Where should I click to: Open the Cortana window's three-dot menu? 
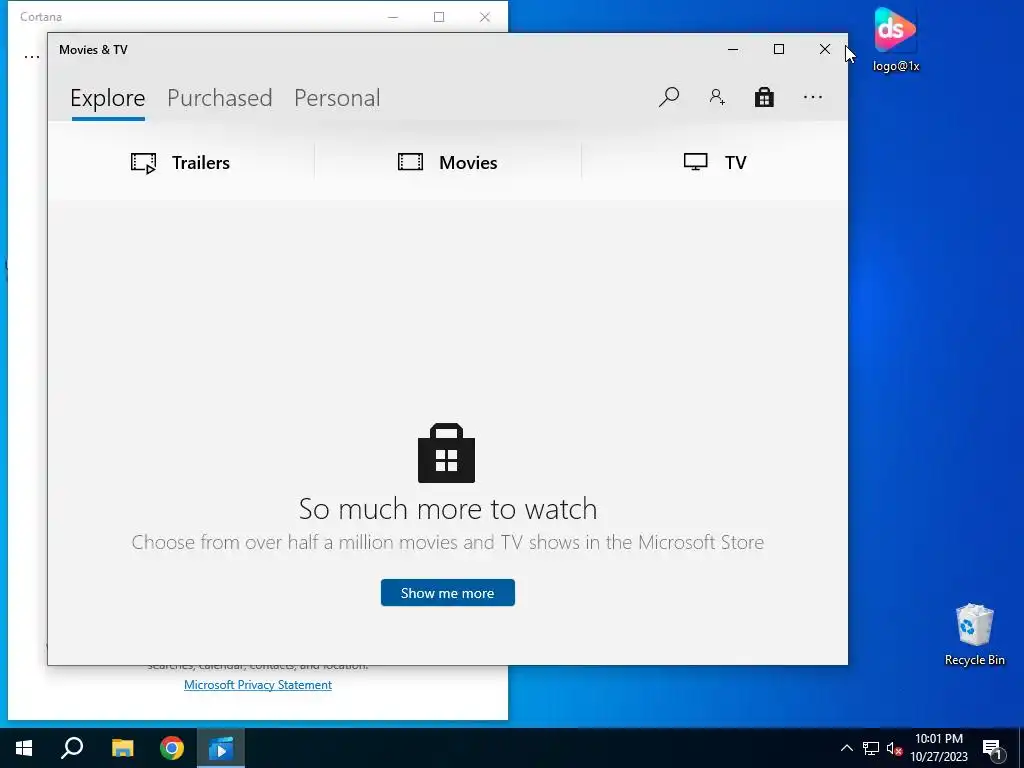click(x=31, y=57)
